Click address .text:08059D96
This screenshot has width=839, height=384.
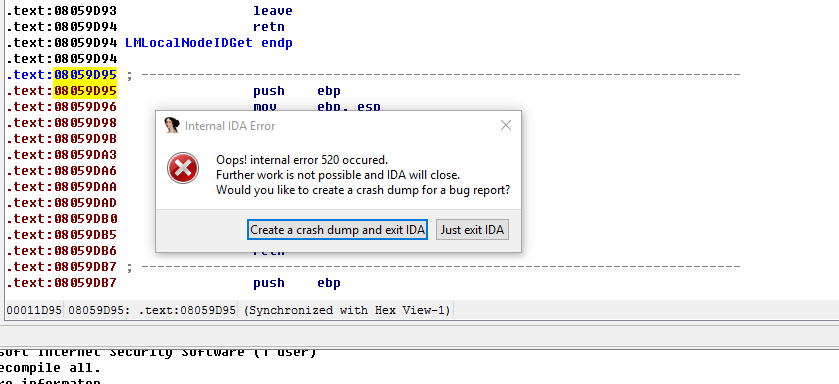62,107
